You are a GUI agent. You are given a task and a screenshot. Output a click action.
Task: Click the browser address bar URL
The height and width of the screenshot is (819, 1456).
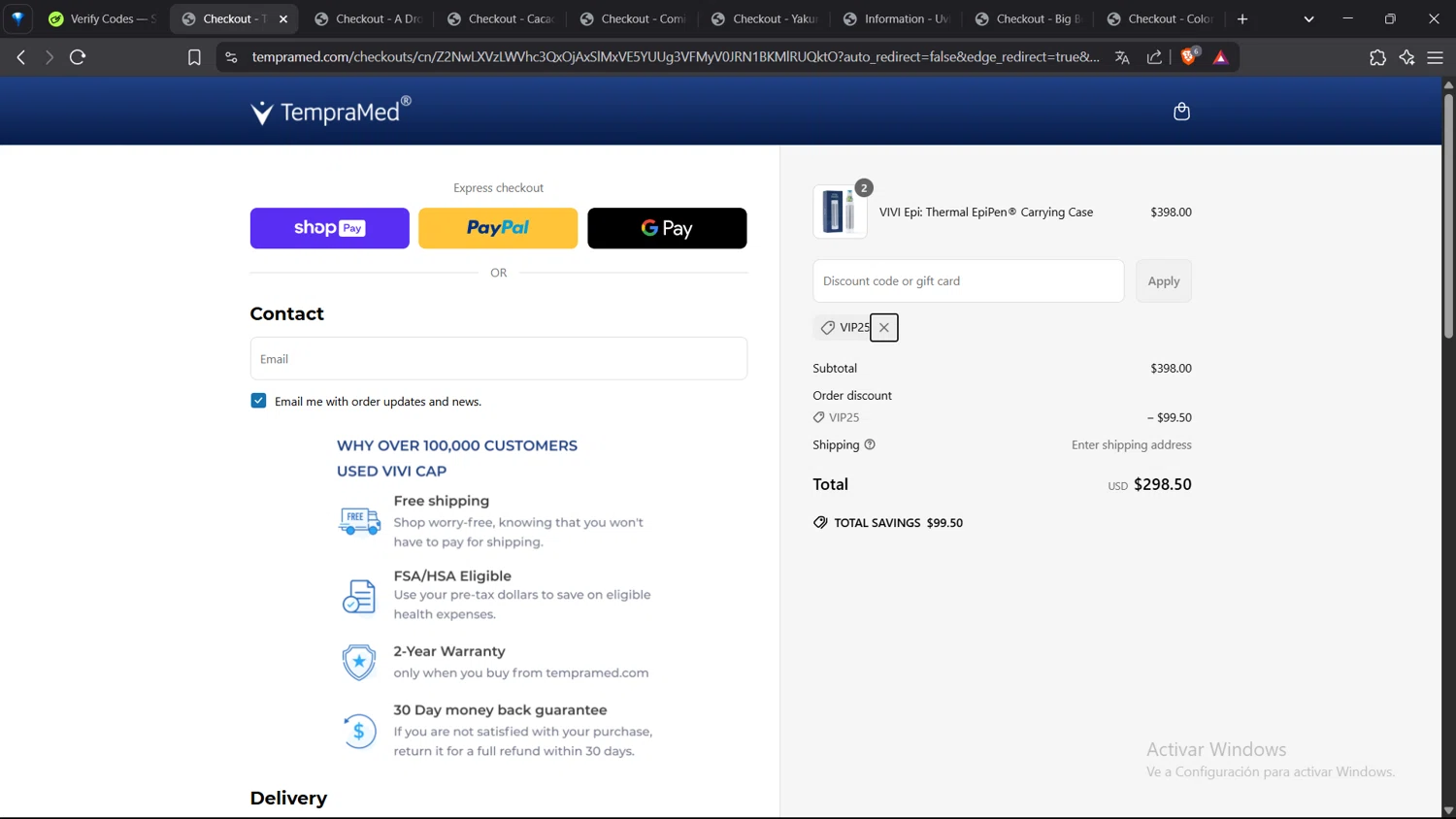pos(676,57)
